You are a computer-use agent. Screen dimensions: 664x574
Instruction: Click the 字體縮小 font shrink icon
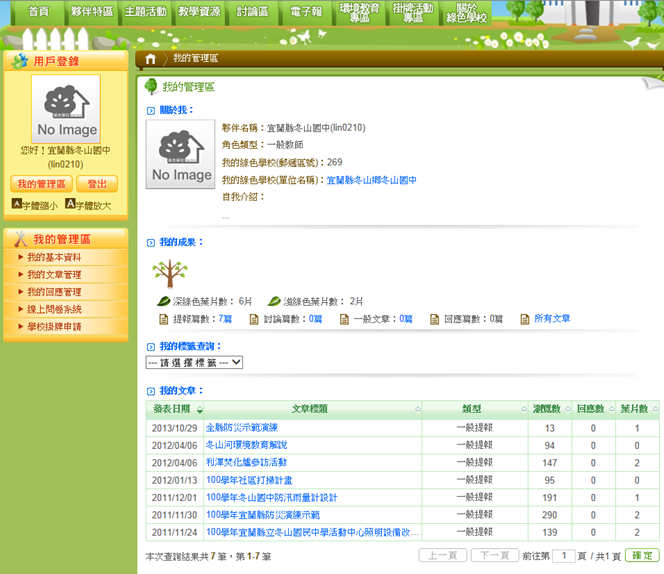pos(17,204)
